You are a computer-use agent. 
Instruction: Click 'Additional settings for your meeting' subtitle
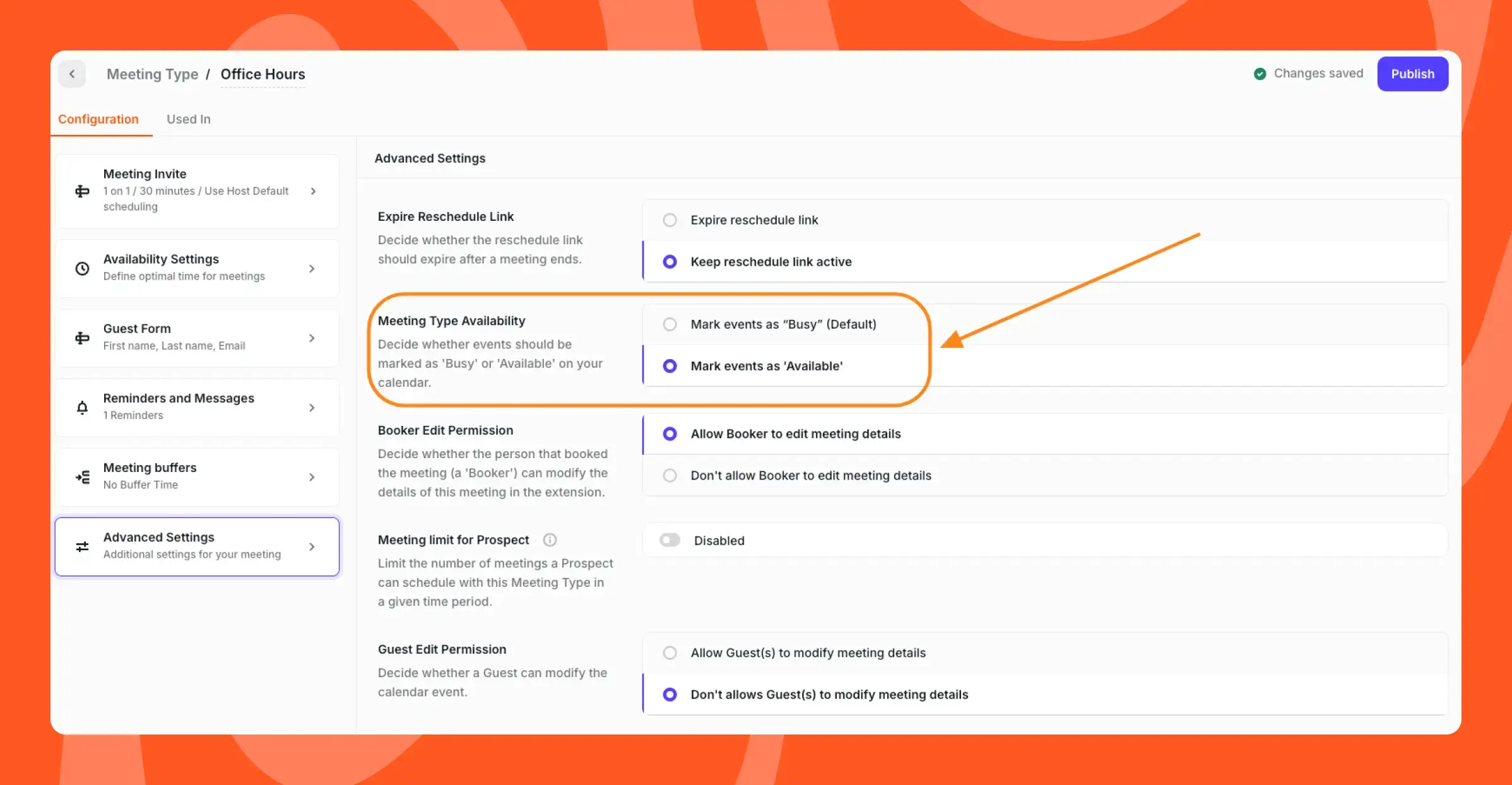tap(192, 554)
